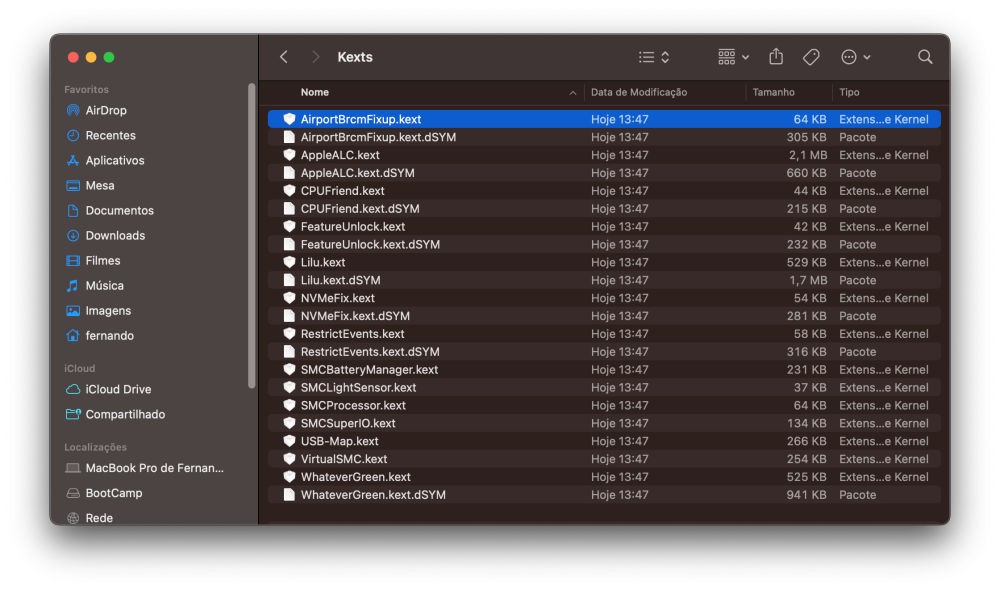Toggle the sort direction arrow in Nome column

click(x=573, y=93)
